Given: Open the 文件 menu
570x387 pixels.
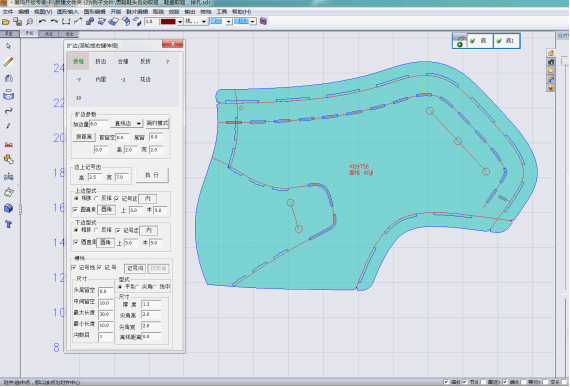Looking at the screenshot, I should pos(7,12).
